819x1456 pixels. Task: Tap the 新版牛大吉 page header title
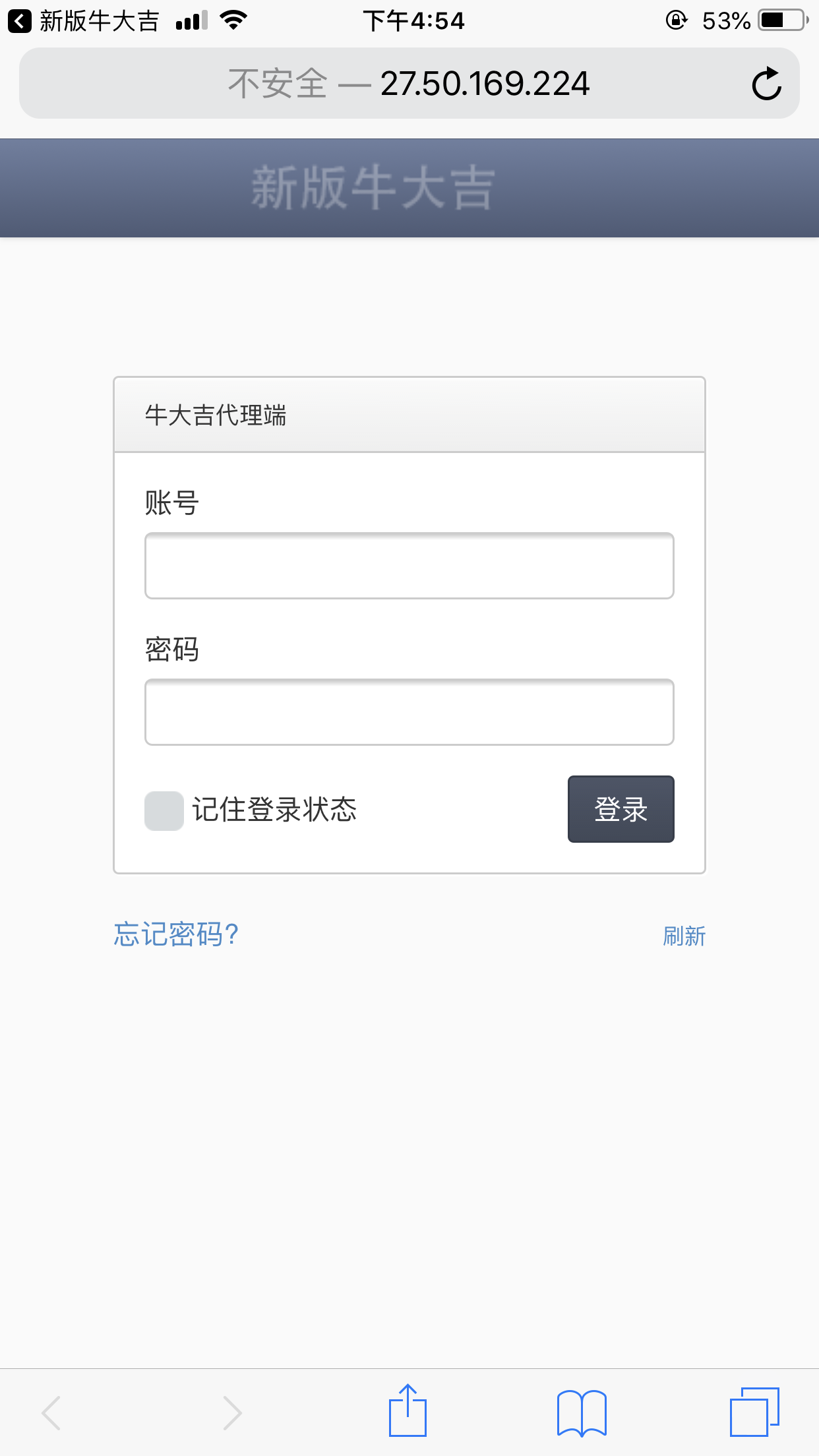373,188
